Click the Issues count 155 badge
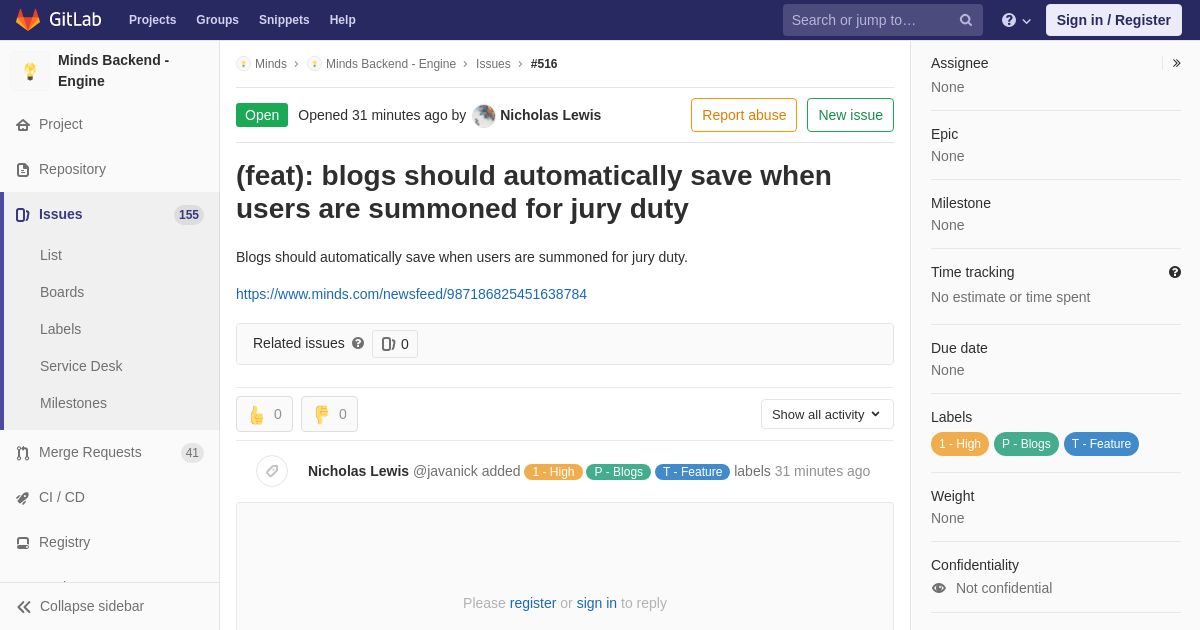 [x=189, y=215]
